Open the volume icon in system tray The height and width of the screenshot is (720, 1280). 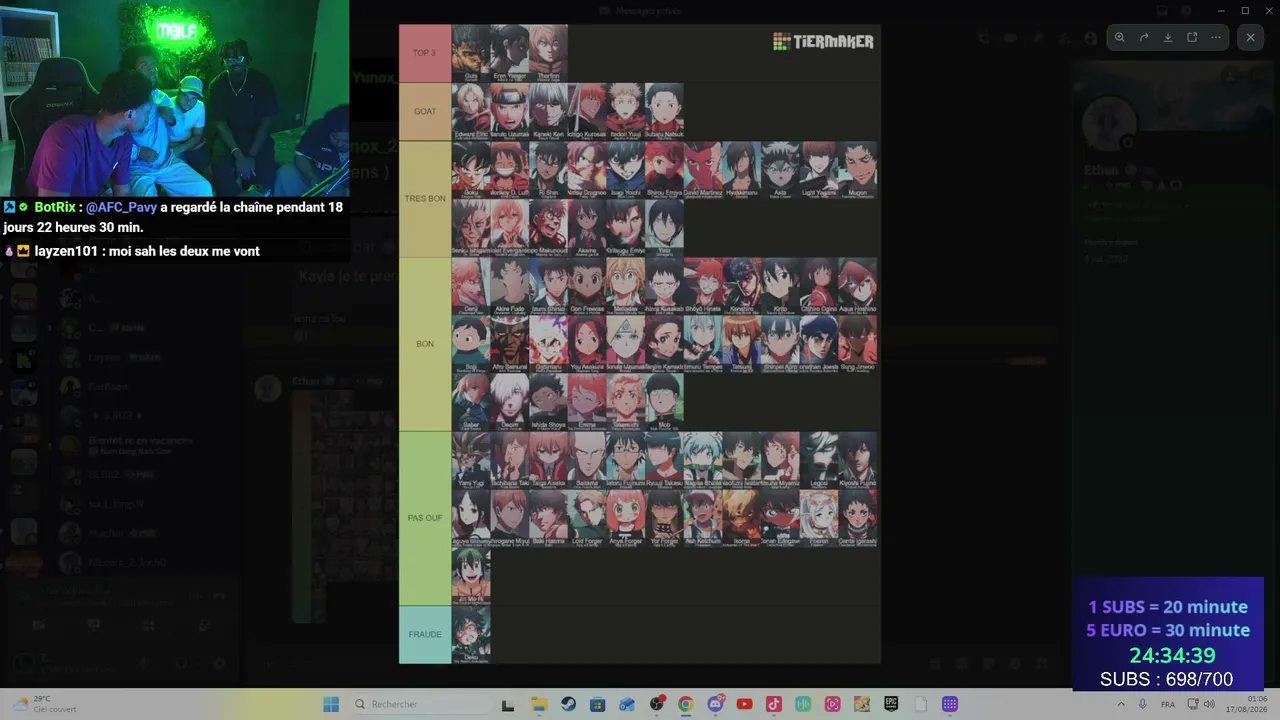point(1209,704)
